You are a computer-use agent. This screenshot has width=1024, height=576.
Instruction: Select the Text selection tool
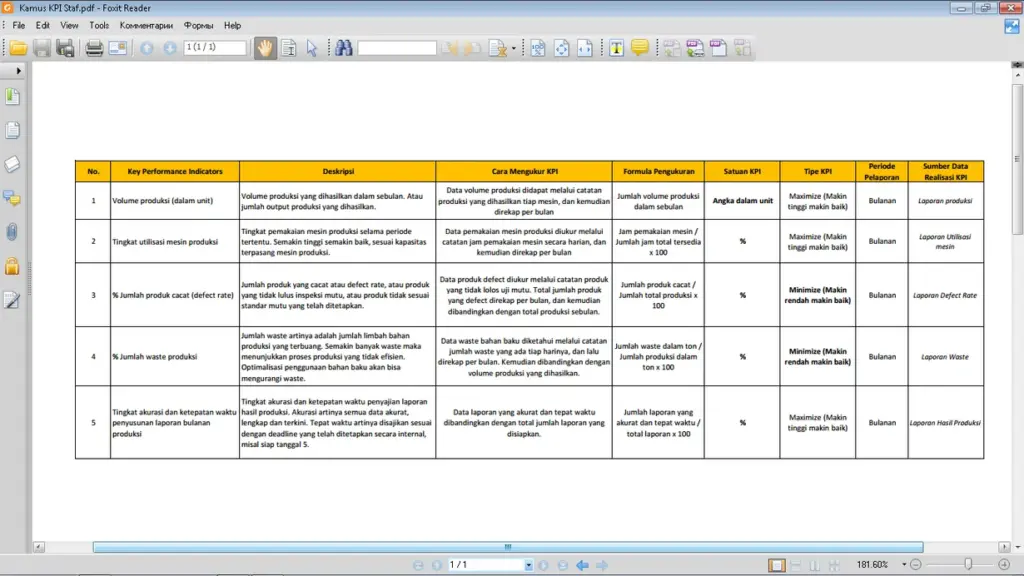pos(289,48)
